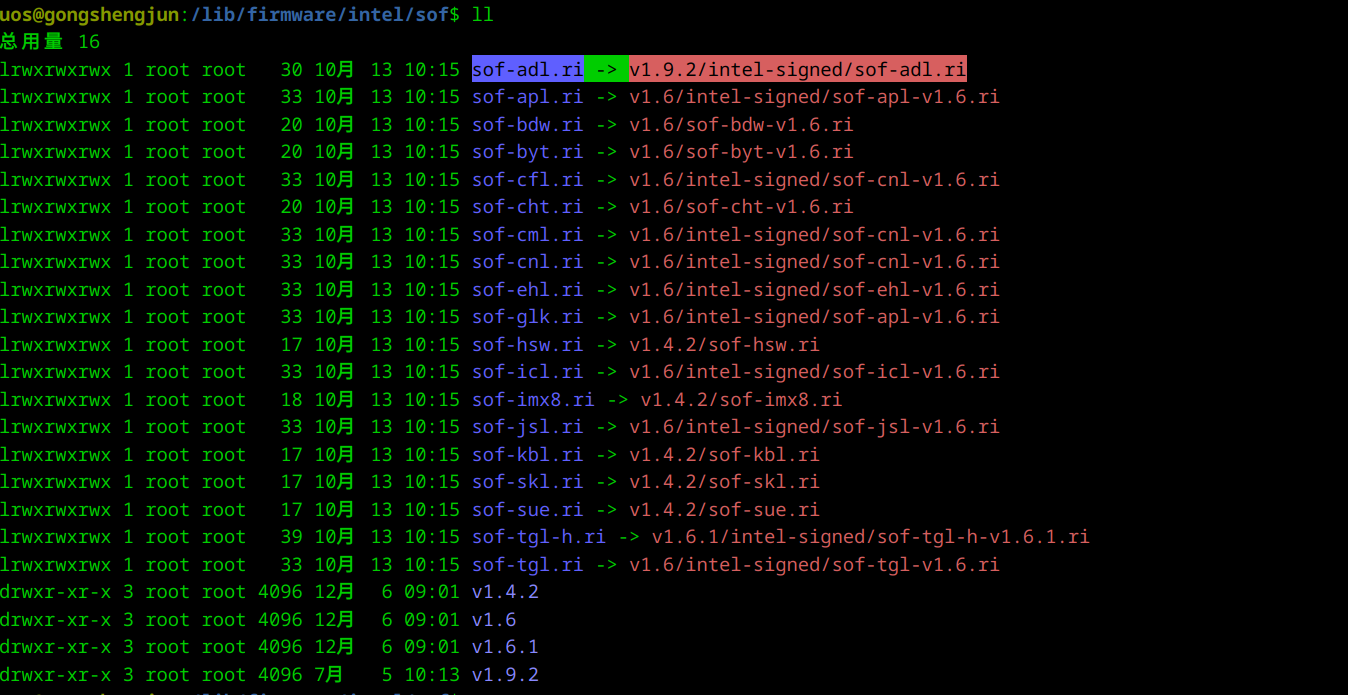Viewport: 1348px width, 695px height.
Task: Select the sof-apl.ri symlink name
Action: click(527, 97)
